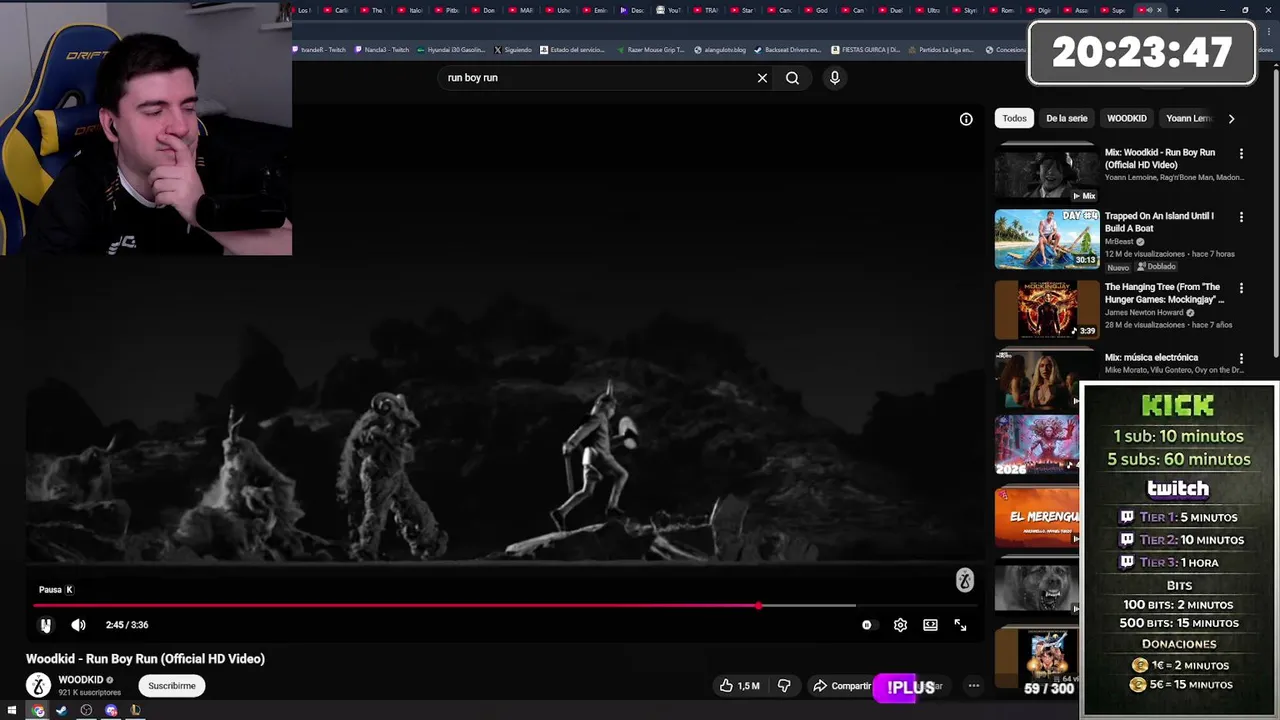Open more actions three-dot menu
Viewport: 1280px width, 720px height.
973,686
